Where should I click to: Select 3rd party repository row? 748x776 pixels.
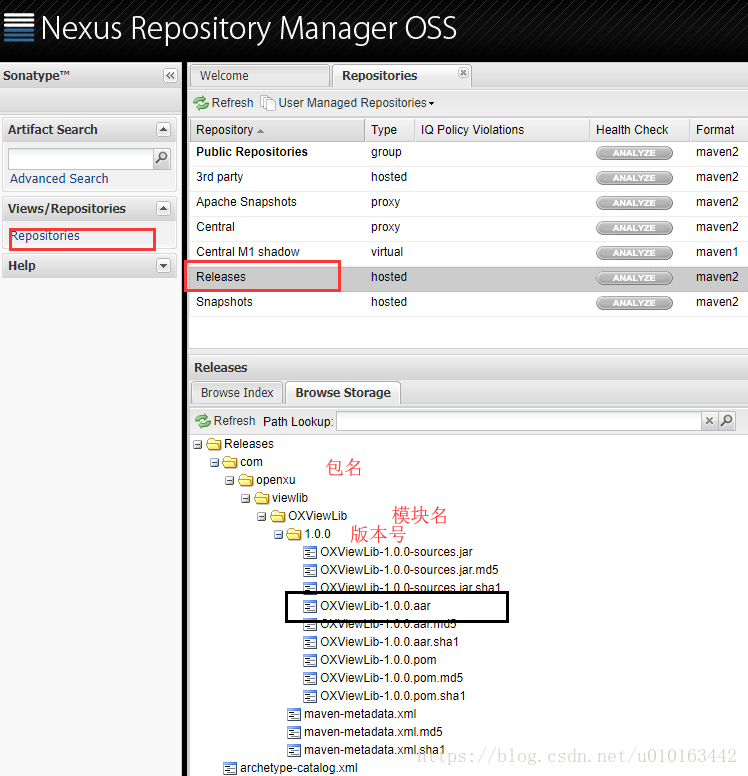pos(468,177)
